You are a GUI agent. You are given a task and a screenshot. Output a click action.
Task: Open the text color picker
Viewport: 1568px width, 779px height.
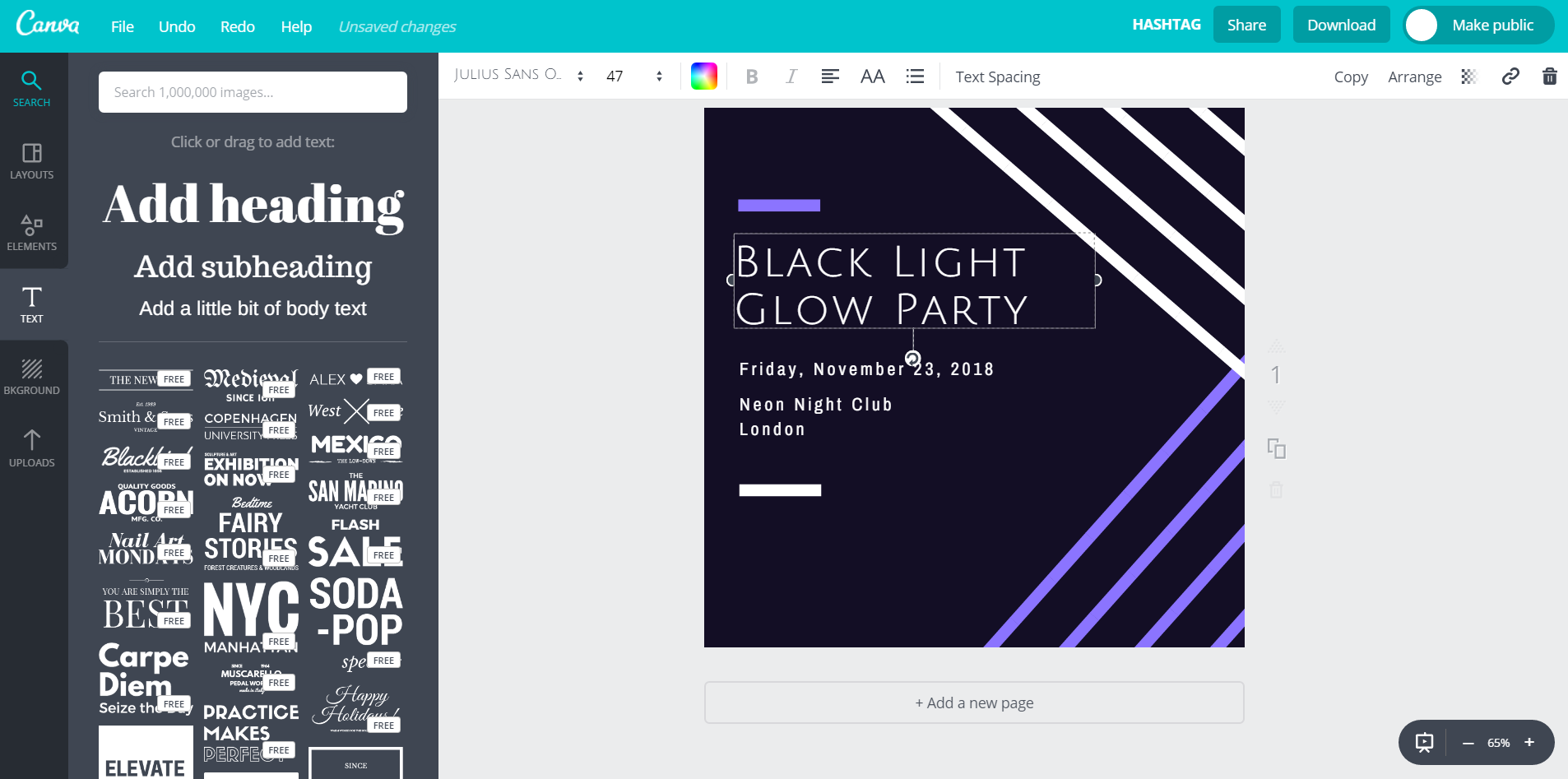[x=703, y=76]
